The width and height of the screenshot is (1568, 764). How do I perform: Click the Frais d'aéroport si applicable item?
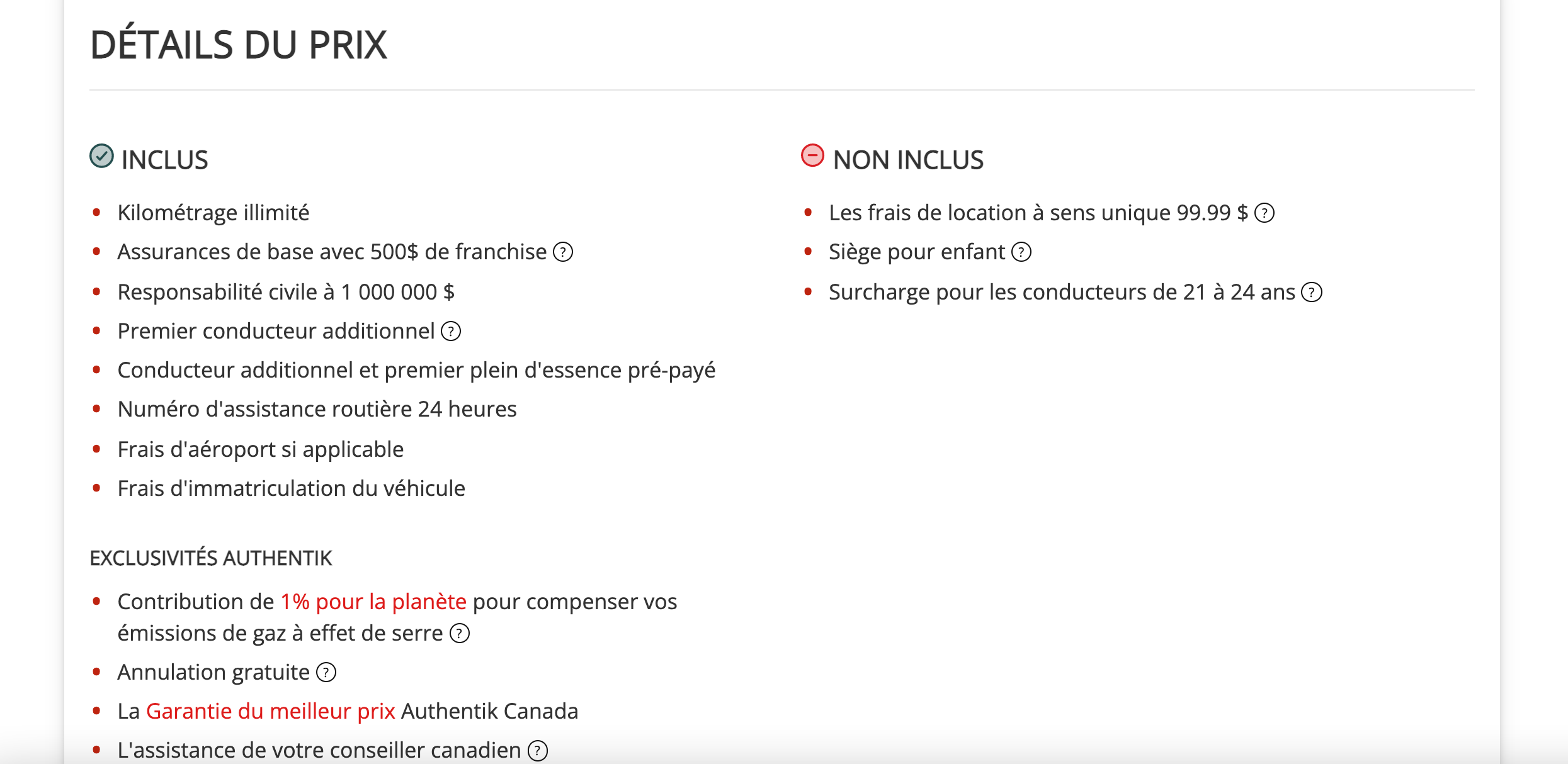[x=261, y=450]
